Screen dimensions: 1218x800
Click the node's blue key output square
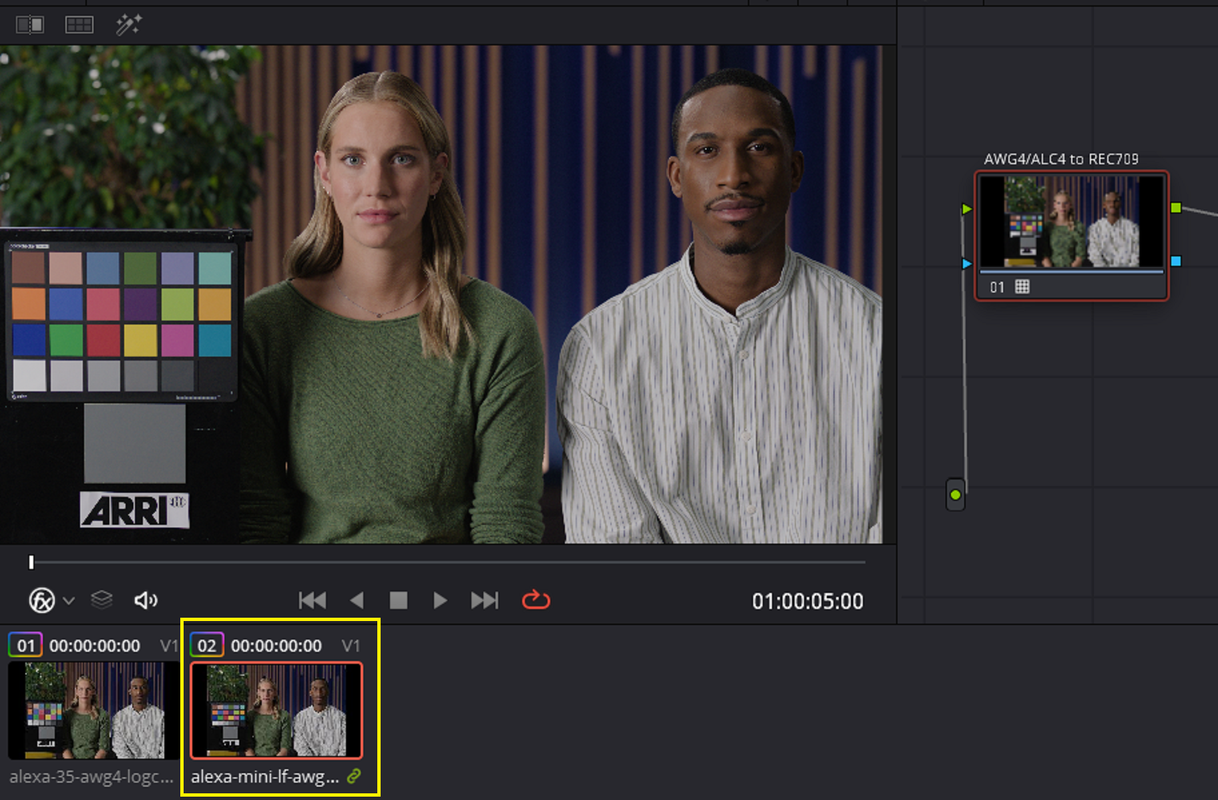pos(1176,261)
